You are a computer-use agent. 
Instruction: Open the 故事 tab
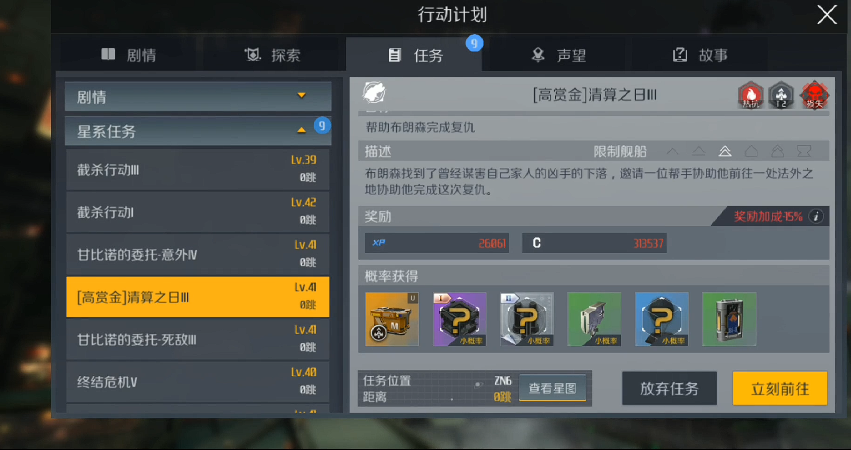(700, 55)
